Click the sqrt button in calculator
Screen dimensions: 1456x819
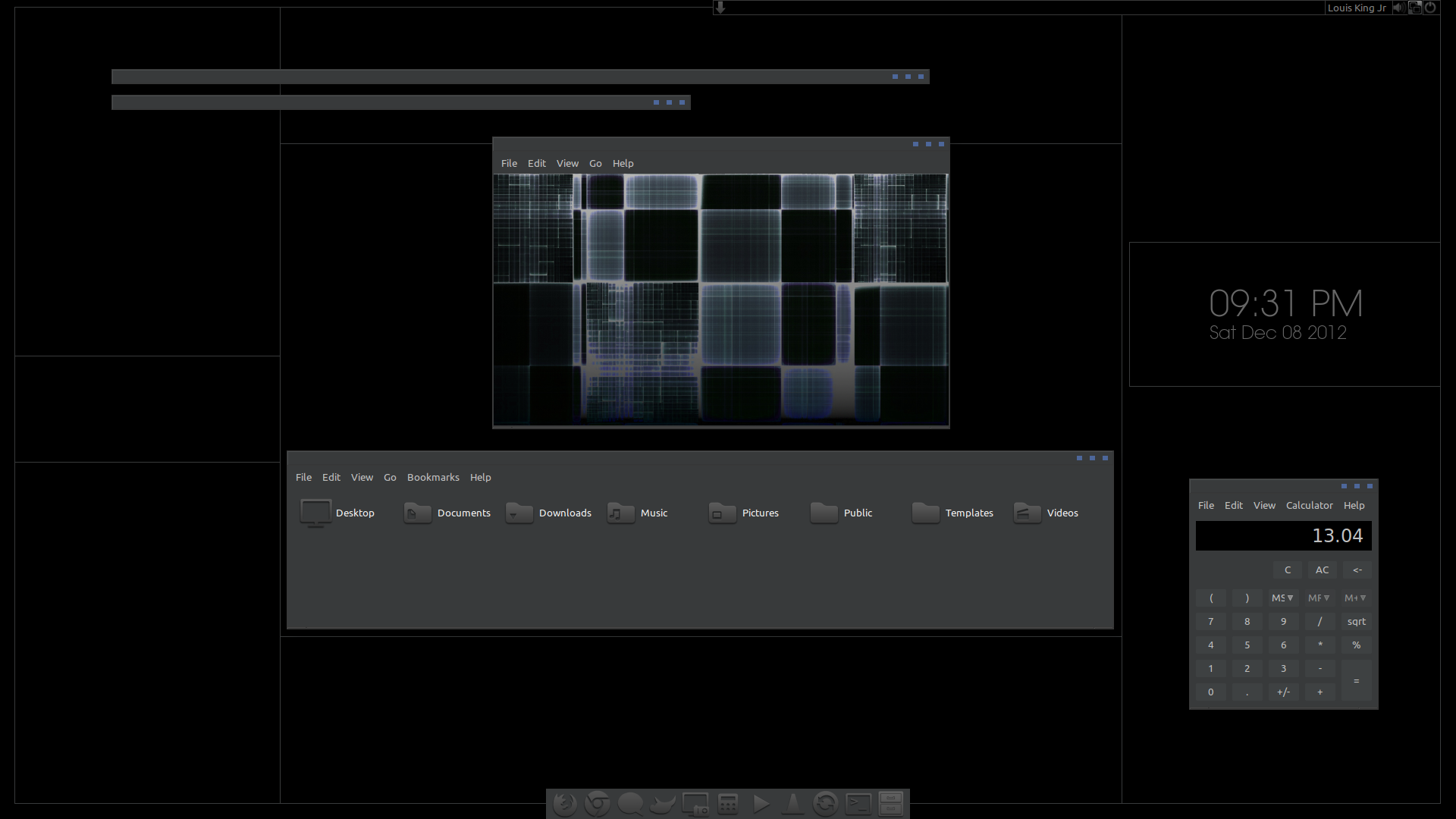(1356, 621)
